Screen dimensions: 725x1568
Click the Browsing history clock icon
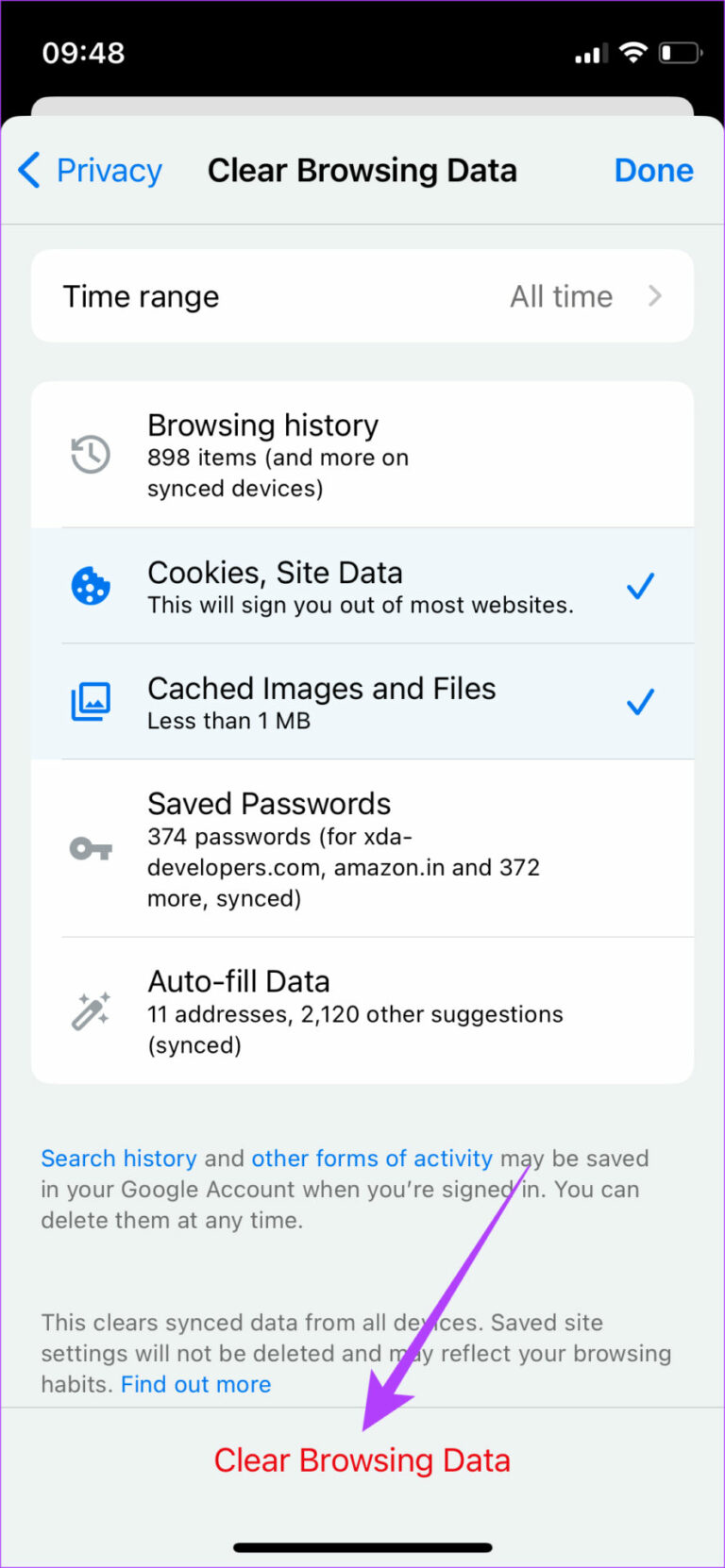click(91, 453)
